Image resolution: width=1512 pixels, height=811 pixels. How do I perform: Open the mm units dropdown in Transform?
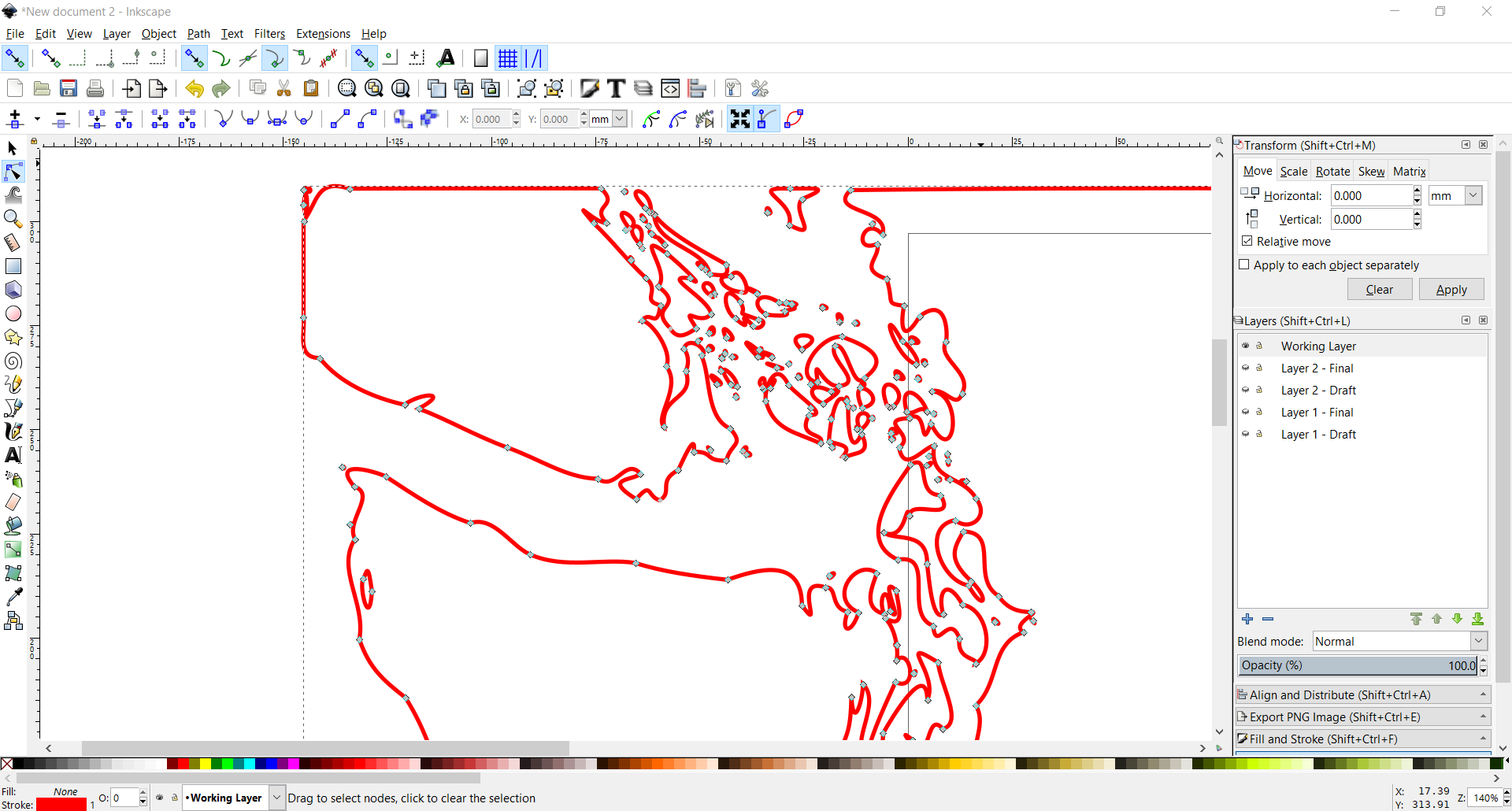click(1472, 195)
